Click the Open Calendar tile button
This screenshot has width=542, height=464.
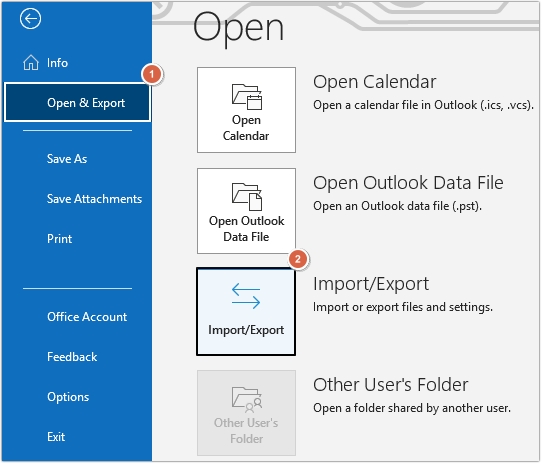pos(246,110)
